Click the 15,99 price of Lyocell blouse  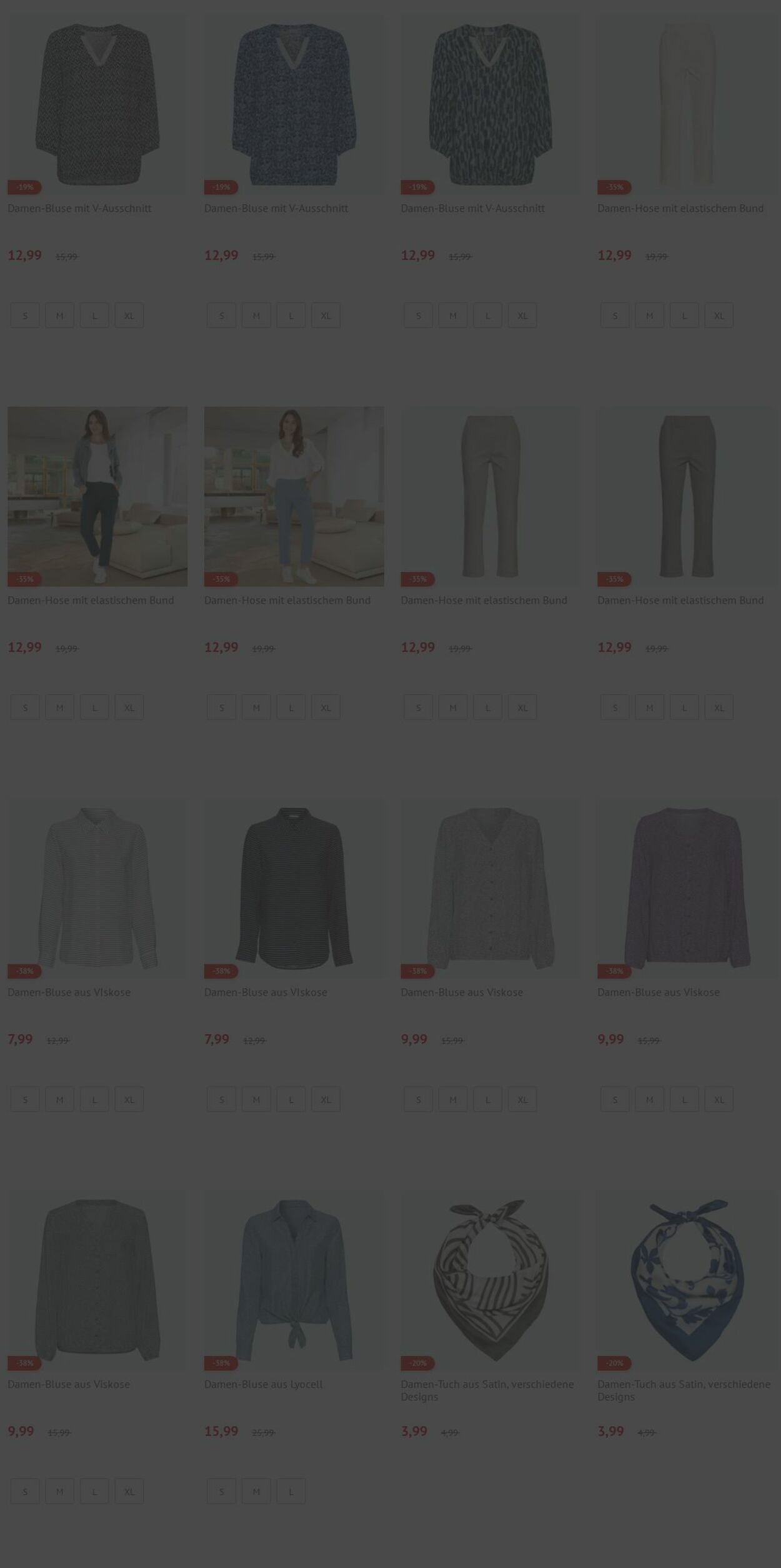pyautogui.click(x=221, y=1431)
